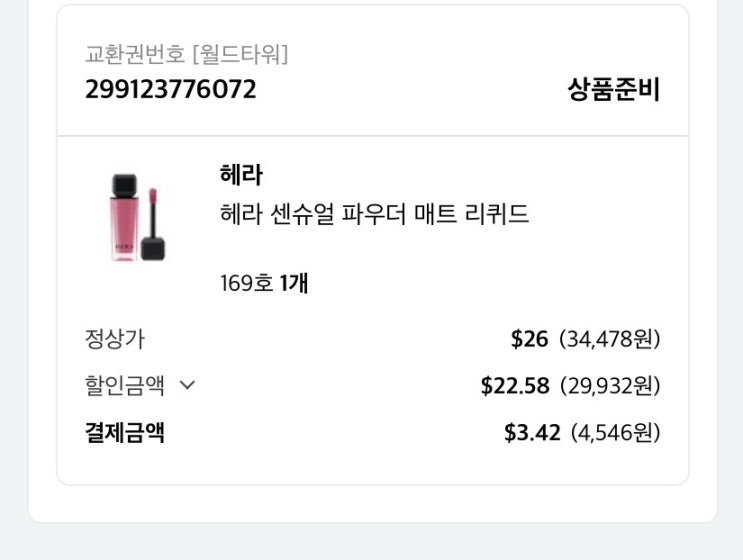The image size is (743, 560).
Task: Click the 상품준비 order status label
Action: (613, 89)
